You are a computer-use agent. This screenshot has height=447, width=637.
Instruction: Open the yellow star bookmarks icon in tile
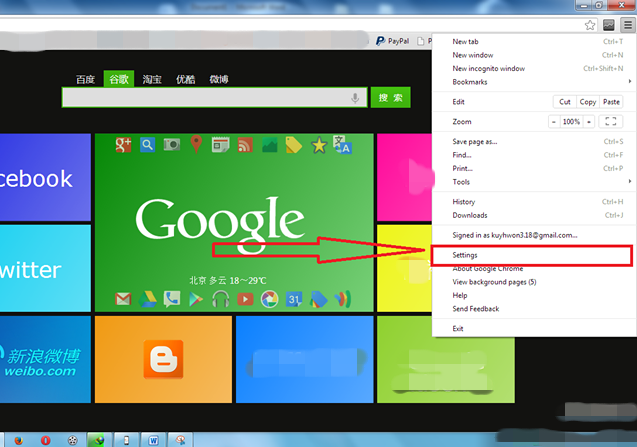[319, 145]
